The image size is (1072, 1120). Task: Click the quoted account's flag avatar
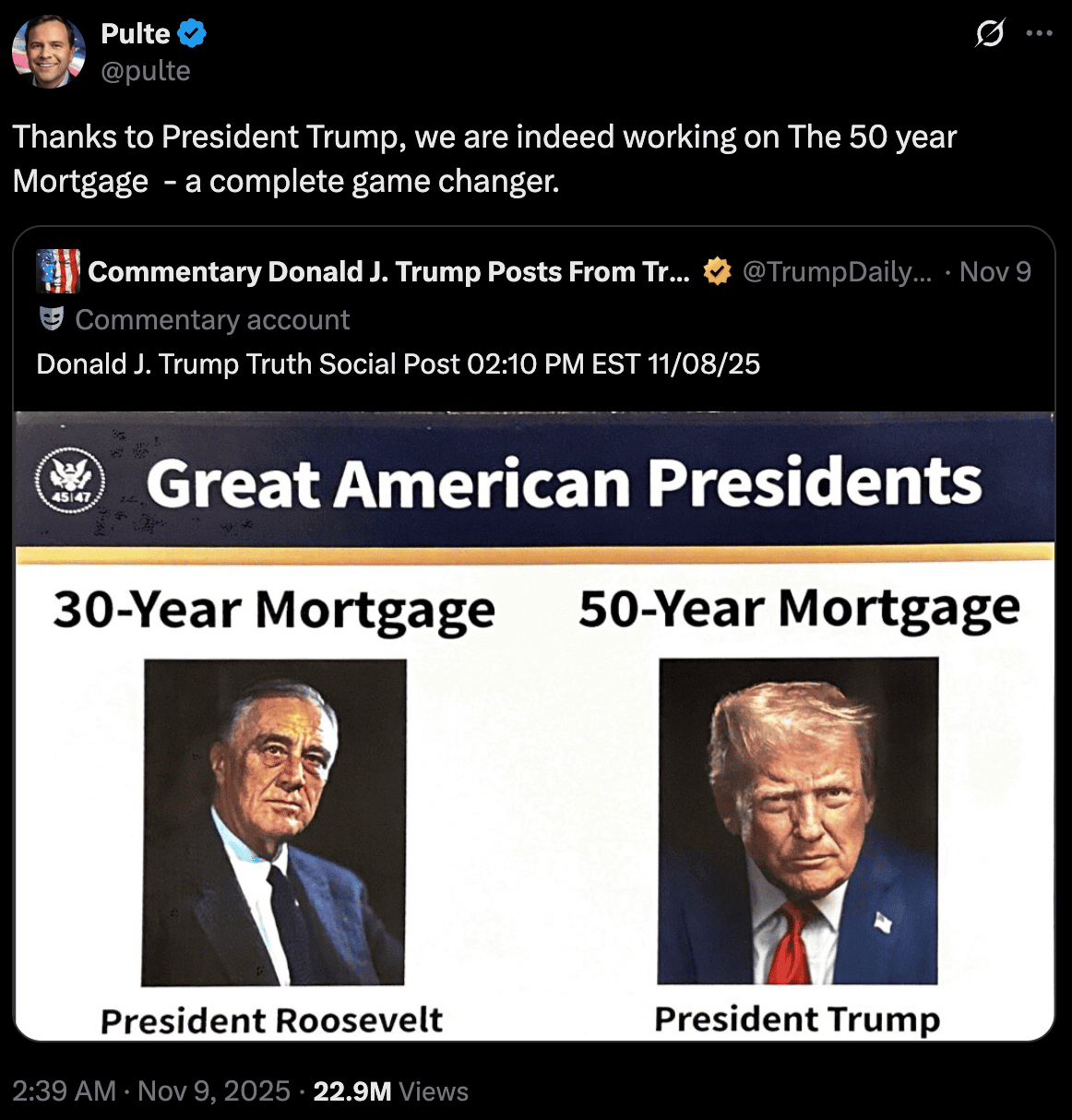pyautogui.click(x=58, y=271)
